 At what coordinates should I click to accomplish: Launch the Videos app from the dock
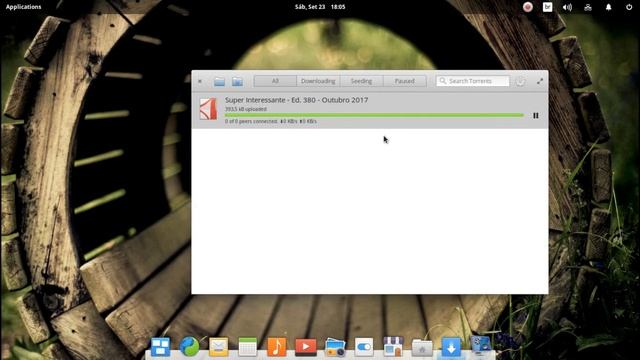[305, 347]
